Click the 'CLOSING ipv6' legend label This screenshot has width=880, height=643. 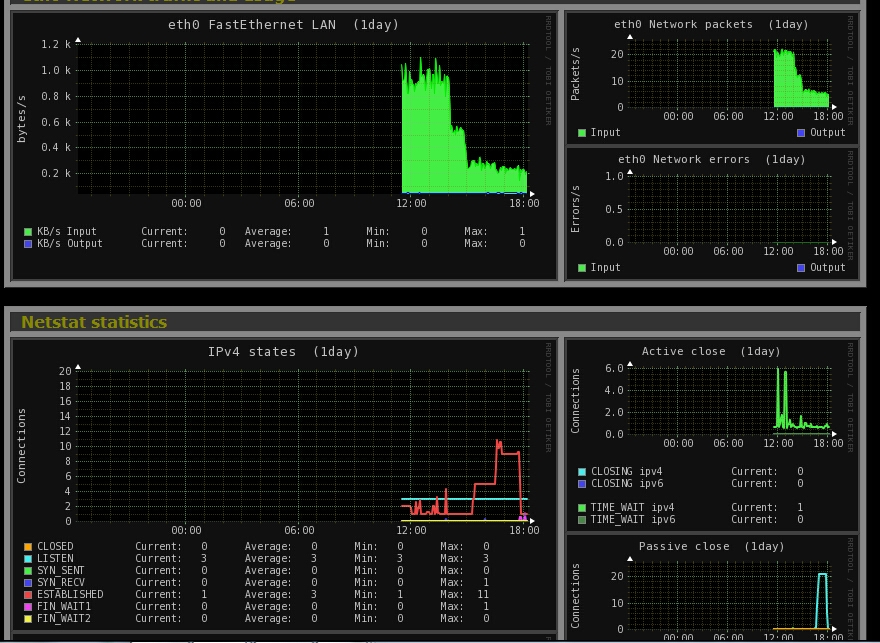point(627,483)
